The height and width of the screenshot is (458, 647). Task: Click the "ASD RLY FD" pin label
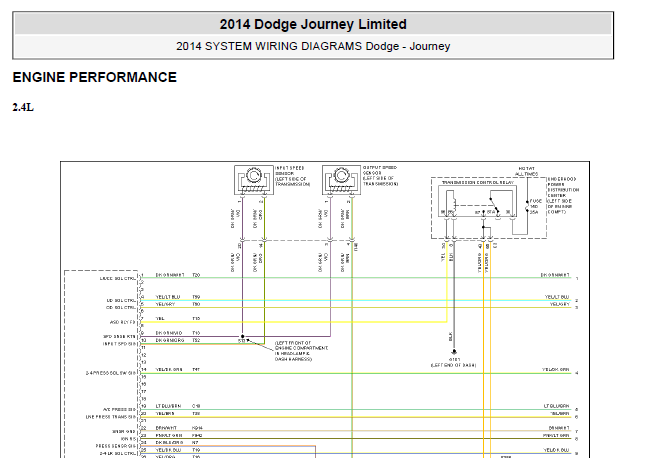[x=123, y=322]
